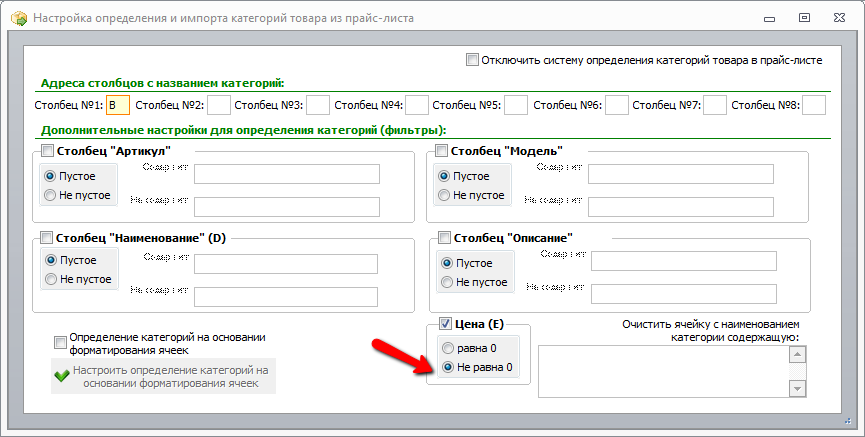Focus the 'Не содержит' field in Описание group
Image resolution: width=865 pixels, height=437 pixels.
pos(684,294)
